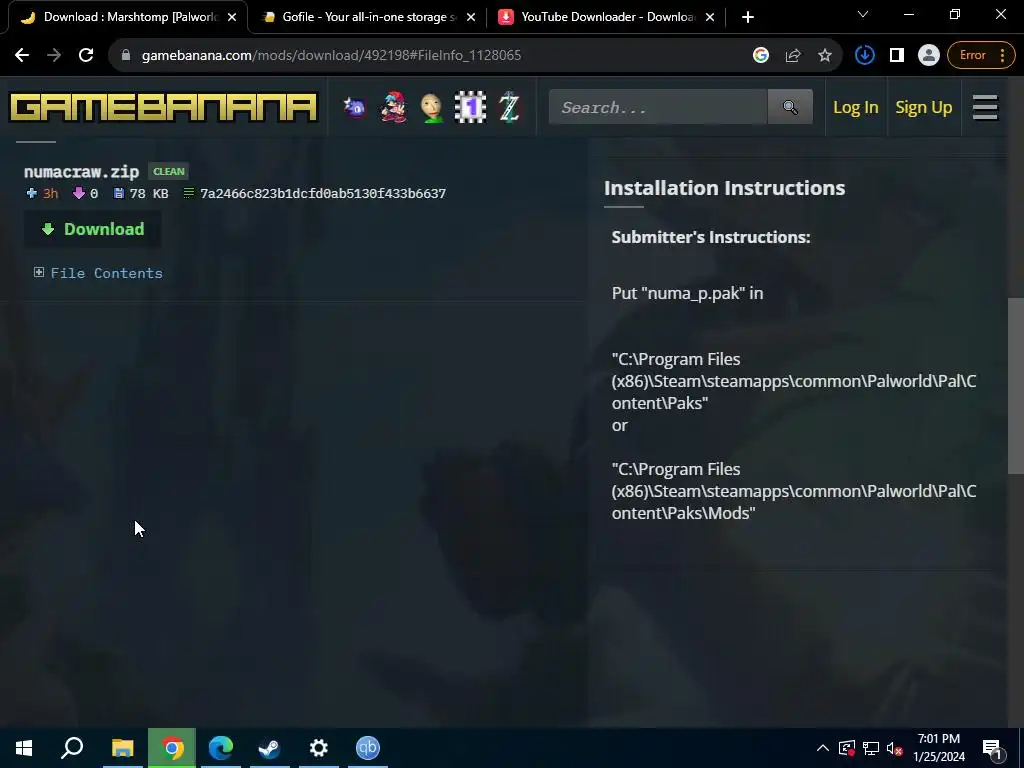Open the network tray icon
Viewport: 1024px width, 768px height.
(871, 748)
